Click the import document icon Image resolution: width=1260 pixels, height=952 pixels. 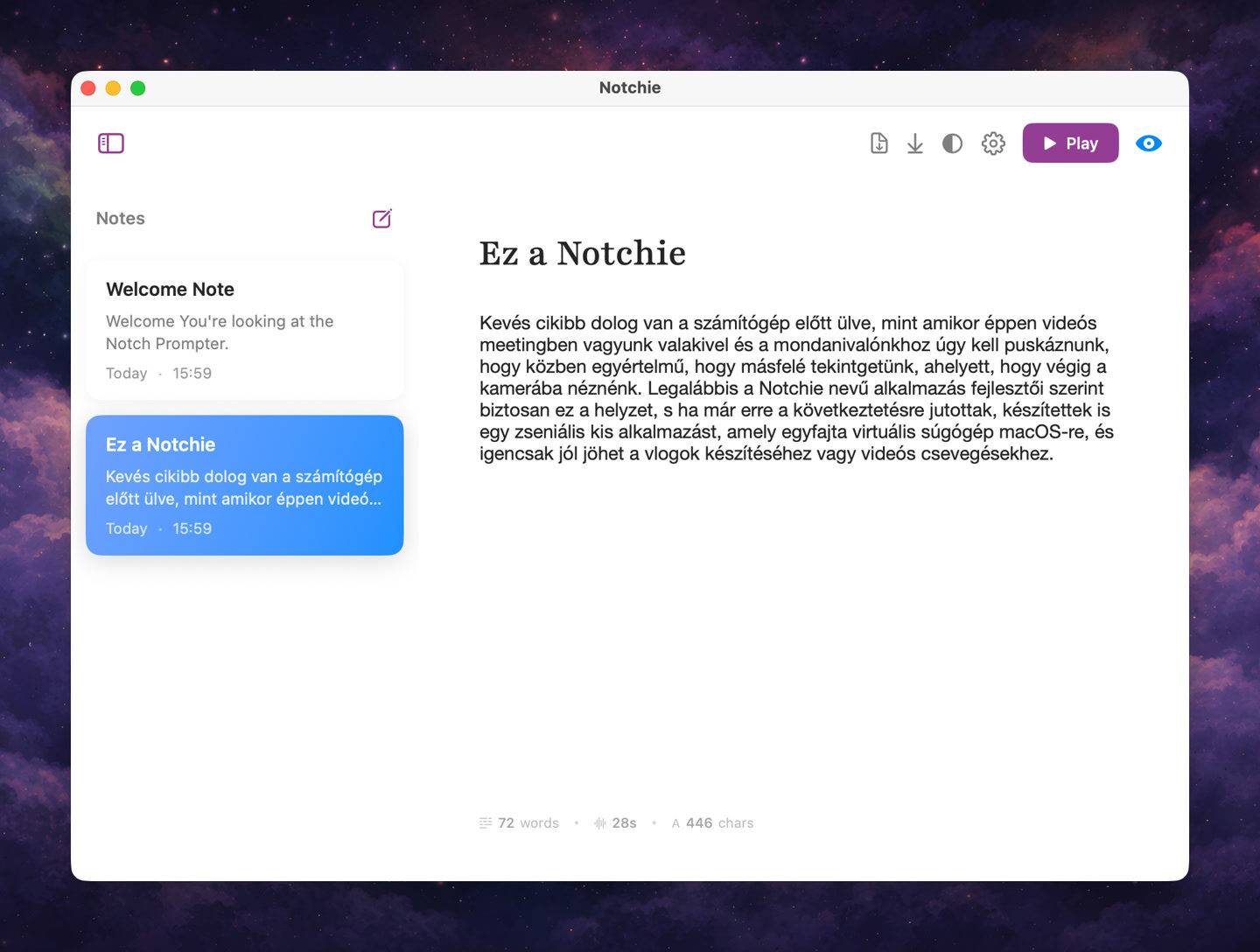pyautogui.click(x=879, y=143)
